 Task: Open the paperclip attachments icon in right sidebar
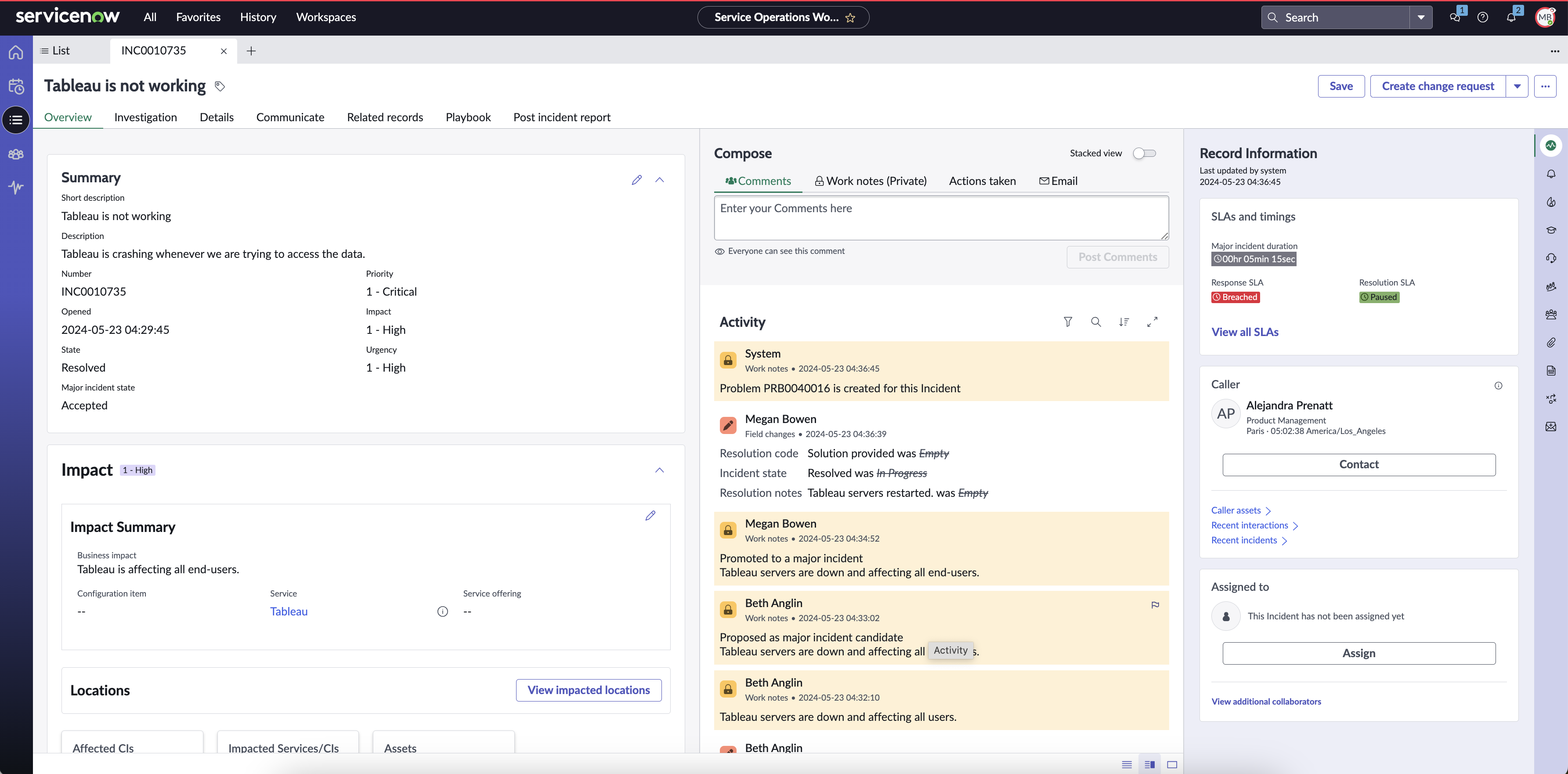pyautogui.click(x=1551, y=343)
